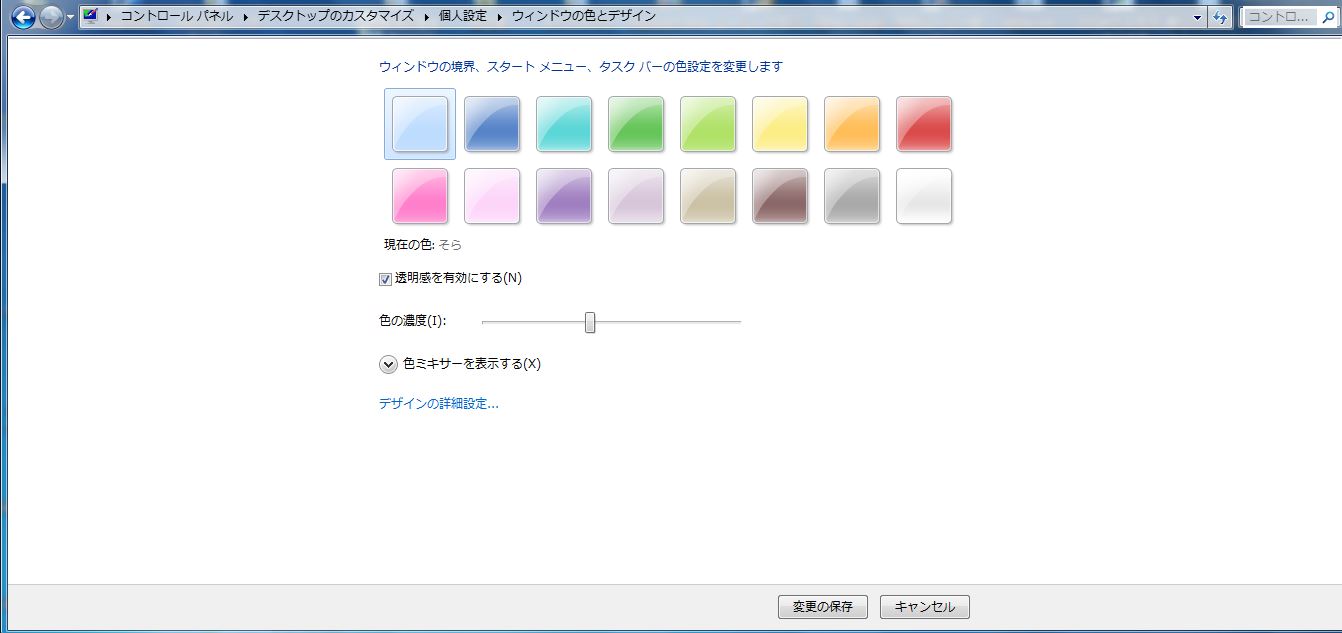Image resolution: width=1342 pixels, height=633 pixels.
Task: Click the search magnifier icon
Action: [1327, 16]
